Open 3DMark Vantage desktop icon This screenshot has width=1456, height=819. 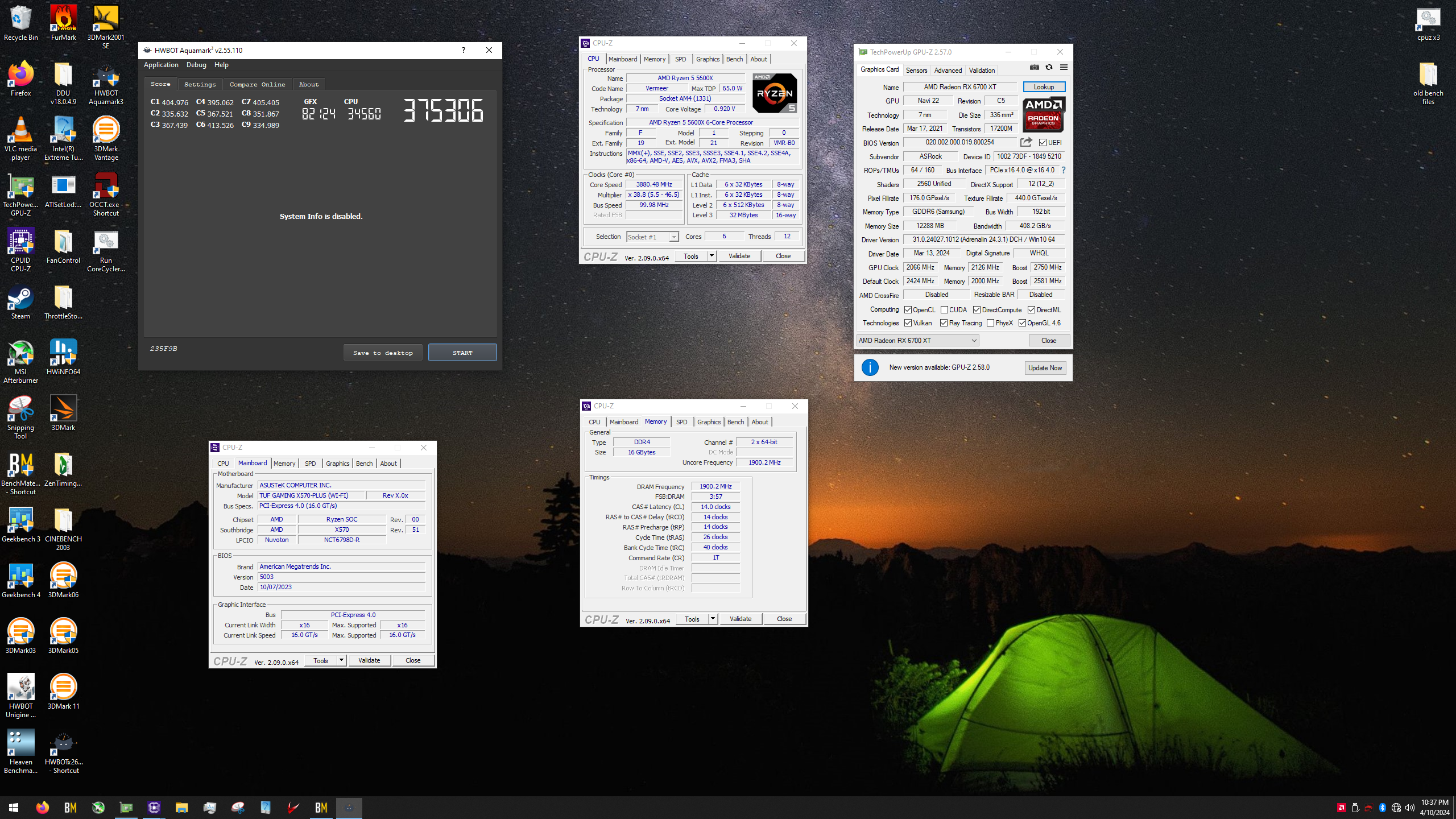106,139
